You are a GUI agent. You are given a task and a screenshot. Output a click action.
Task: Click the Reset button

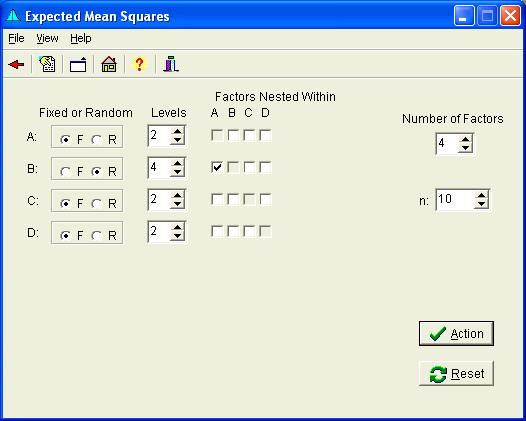tap(456, 373)
